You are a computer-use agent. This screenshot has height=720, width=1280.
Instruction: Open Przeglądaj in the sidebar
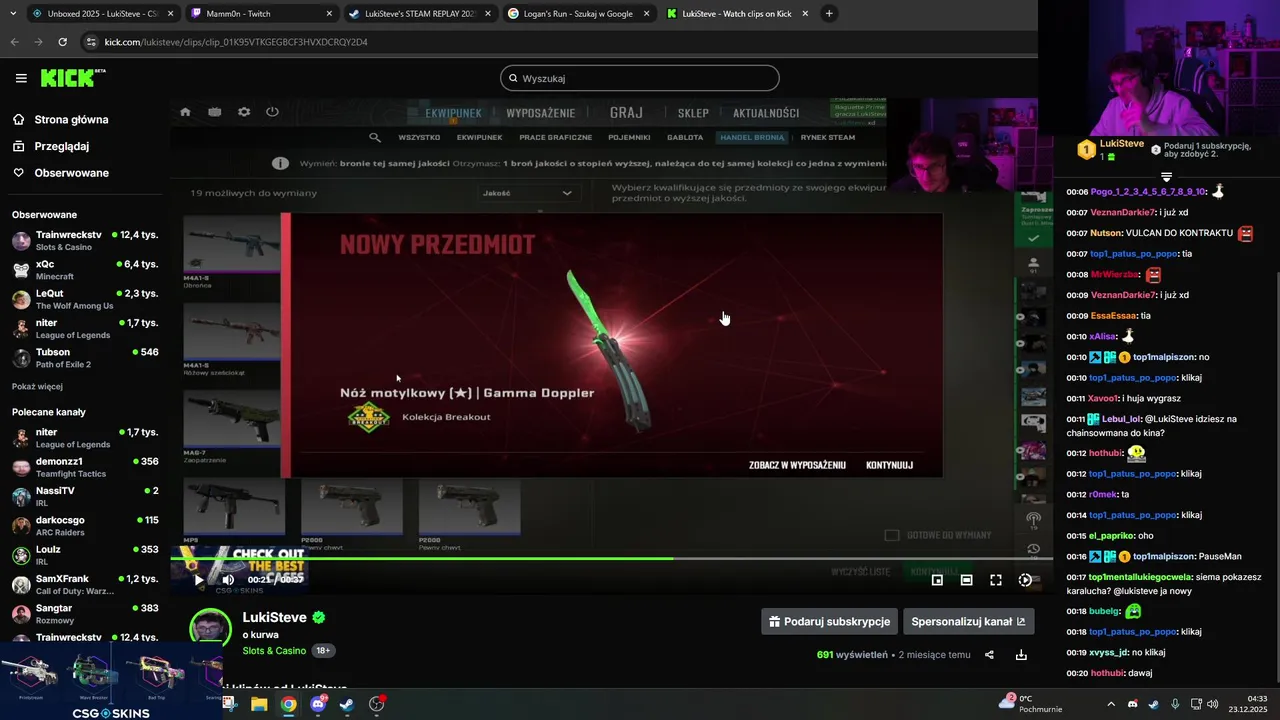[x=61, y=146]
